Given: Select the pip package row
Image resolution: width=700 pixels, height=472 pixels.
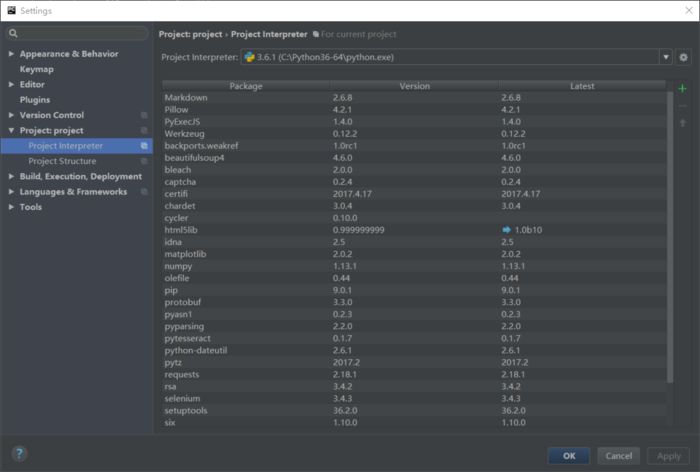Looking at the screenshot, I should coord(414,290).
